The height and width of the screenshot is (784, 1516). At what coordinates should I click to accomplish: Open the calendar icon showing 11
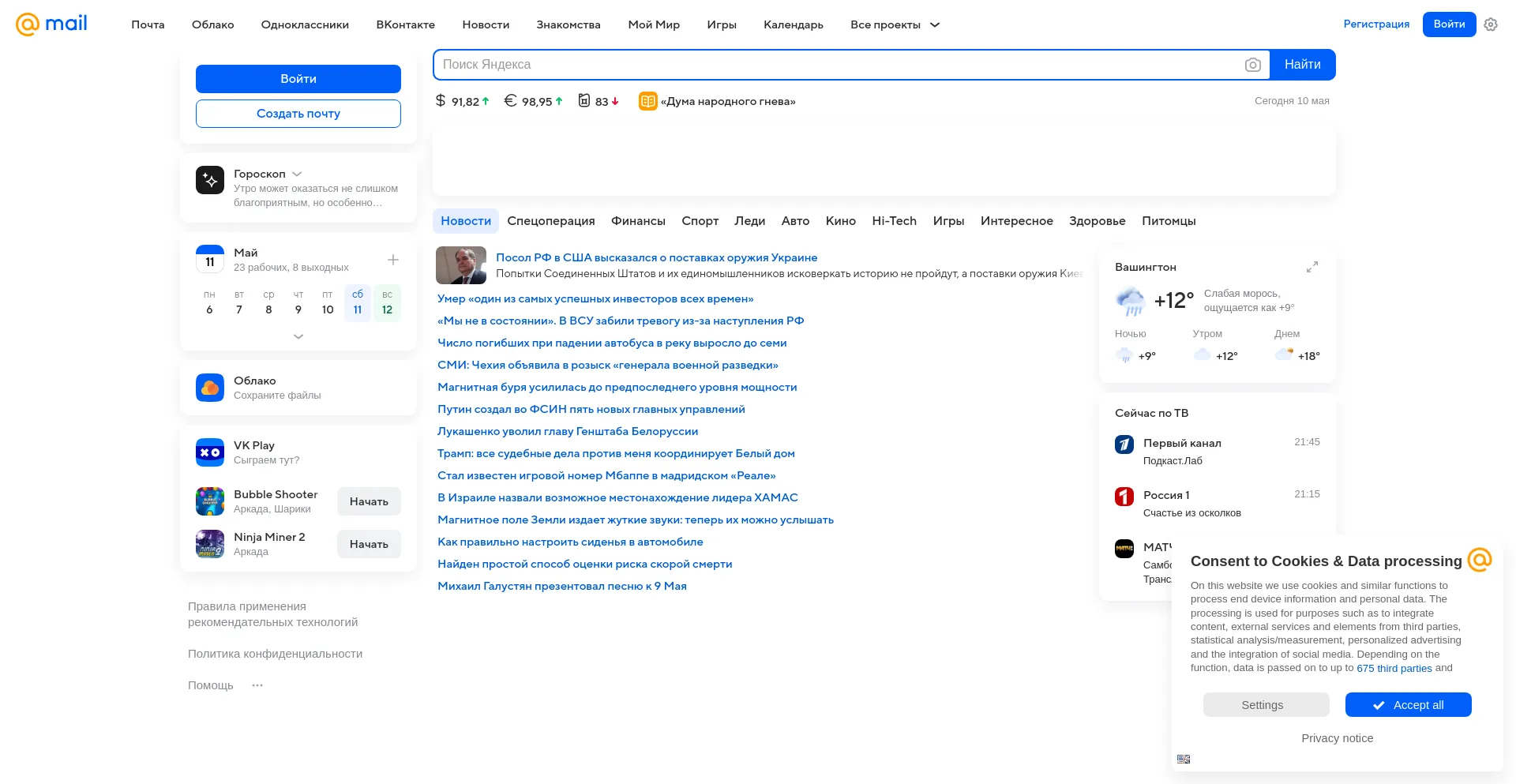[x=210, y=260]
